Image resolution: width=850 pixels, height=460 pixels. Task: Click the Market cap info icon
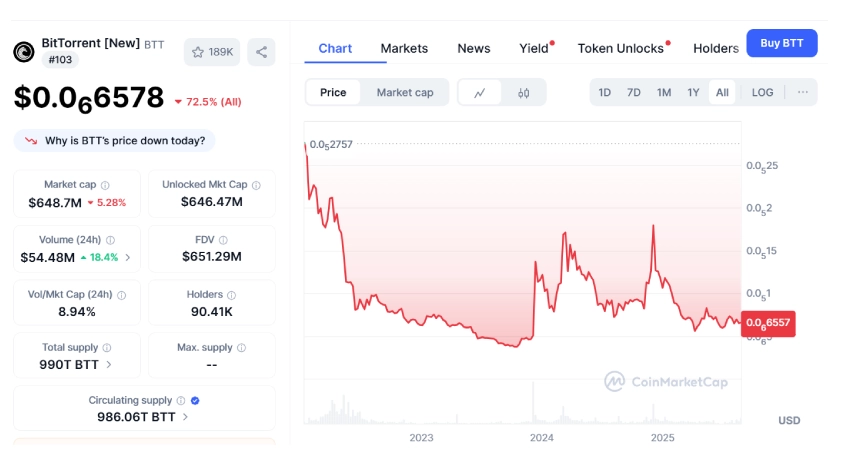[x=105, y=185]
